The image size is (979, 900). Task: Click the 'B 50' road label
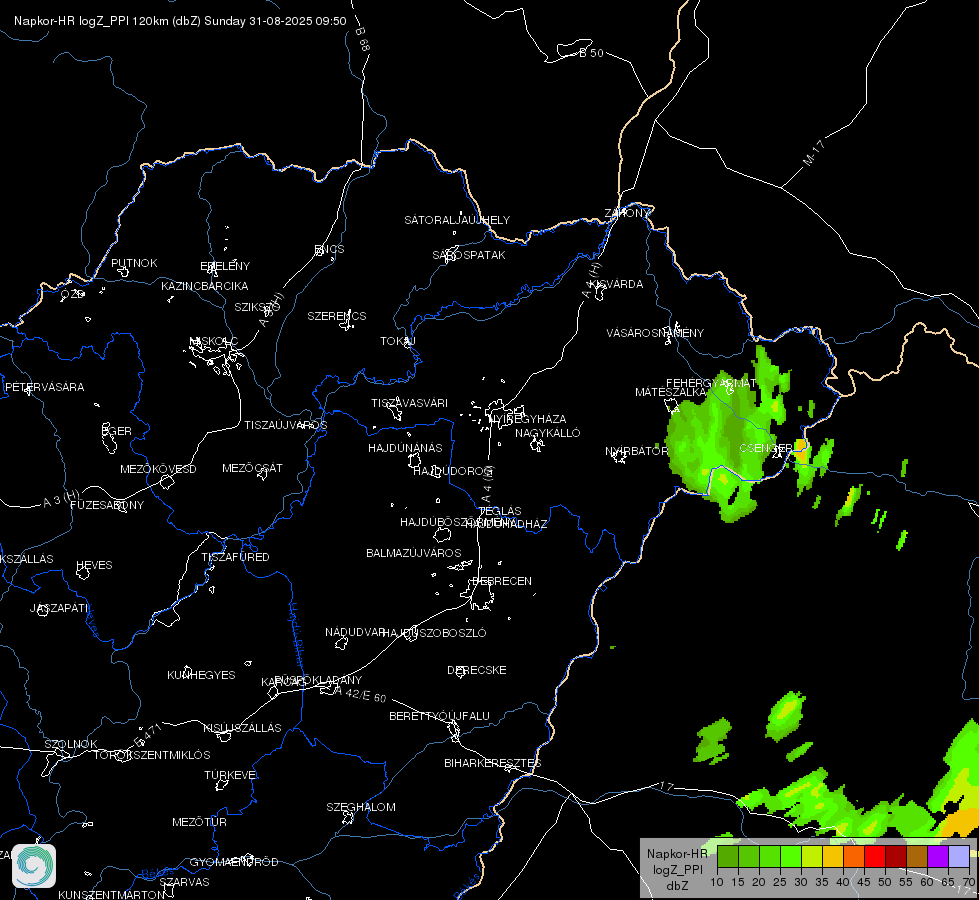click(x=591, y=53)
